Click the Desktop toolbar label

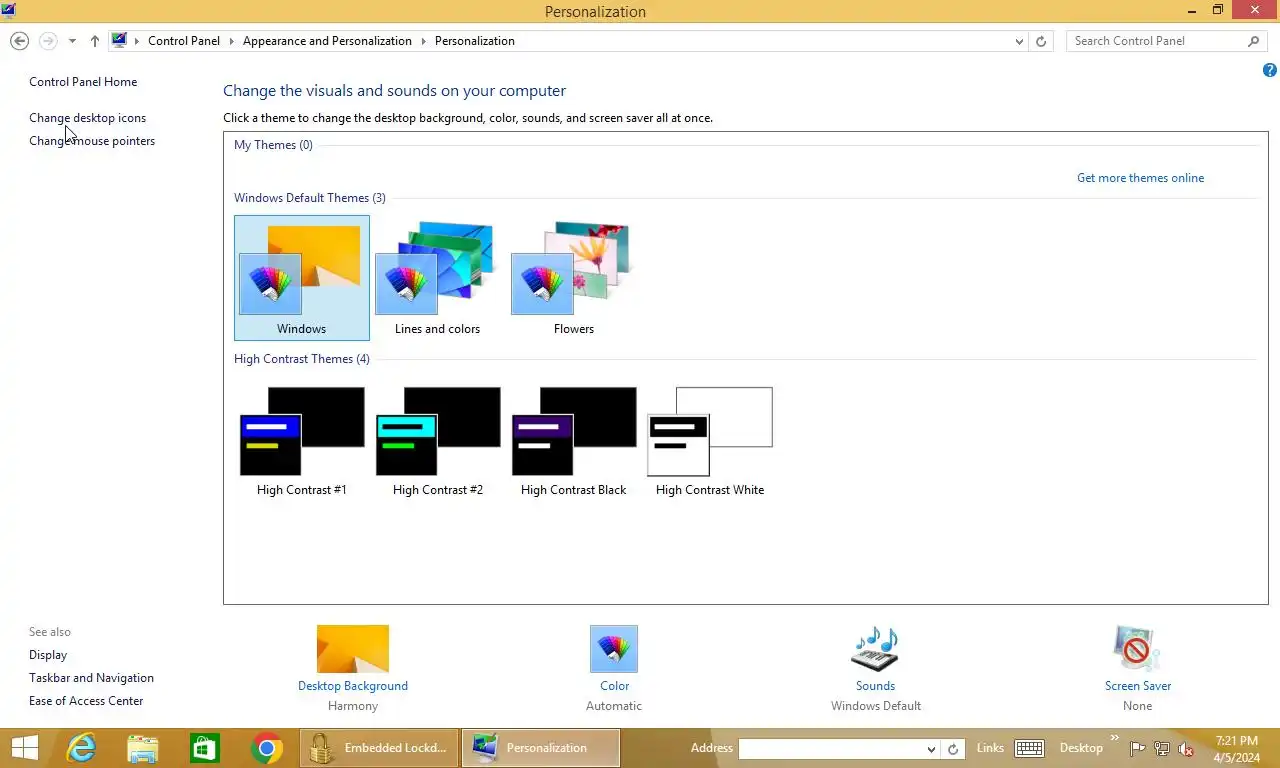click(1081, 748)
